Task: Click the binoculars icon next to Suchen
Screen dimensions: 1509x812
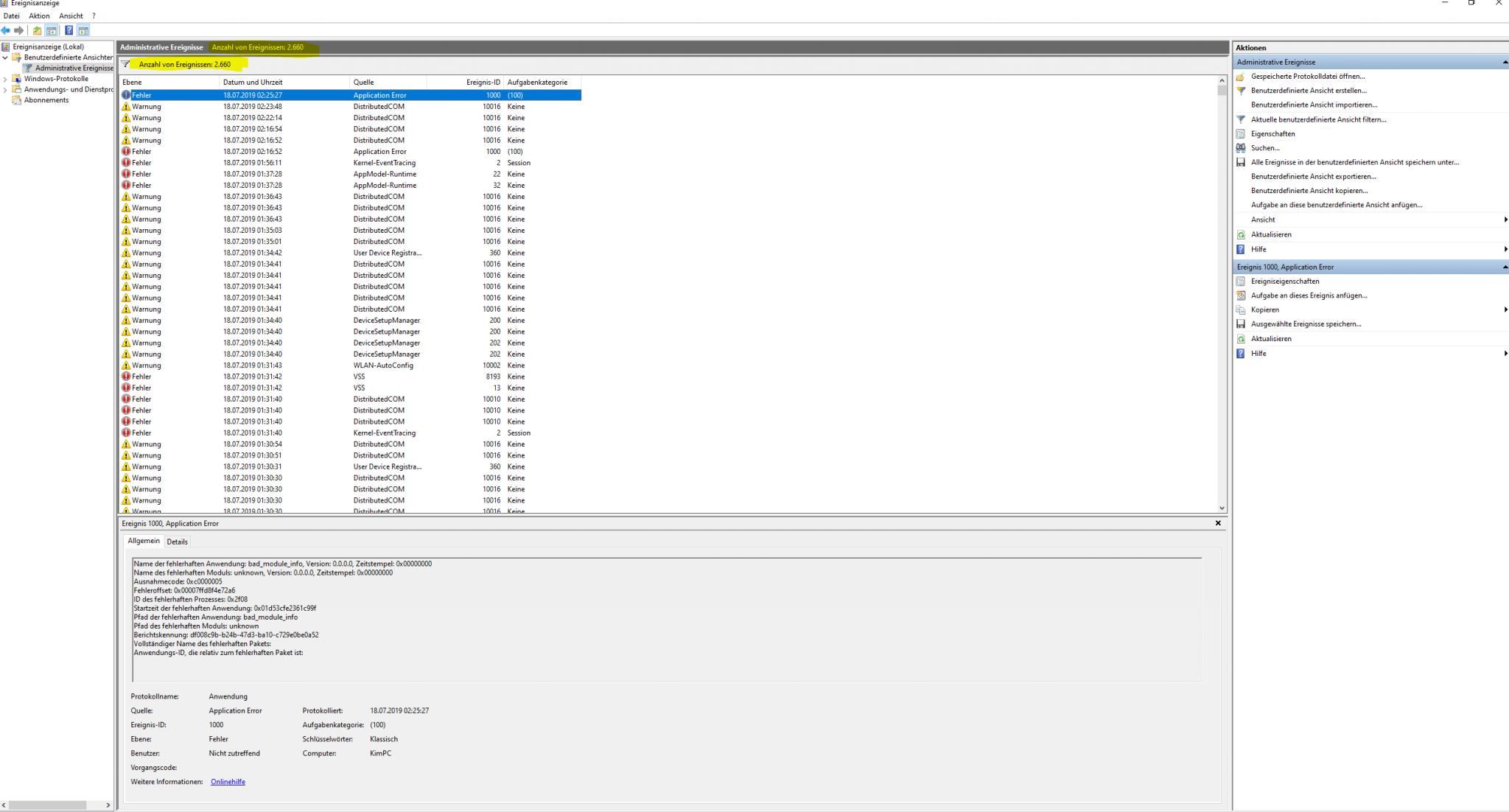Action: point(1241,148)
